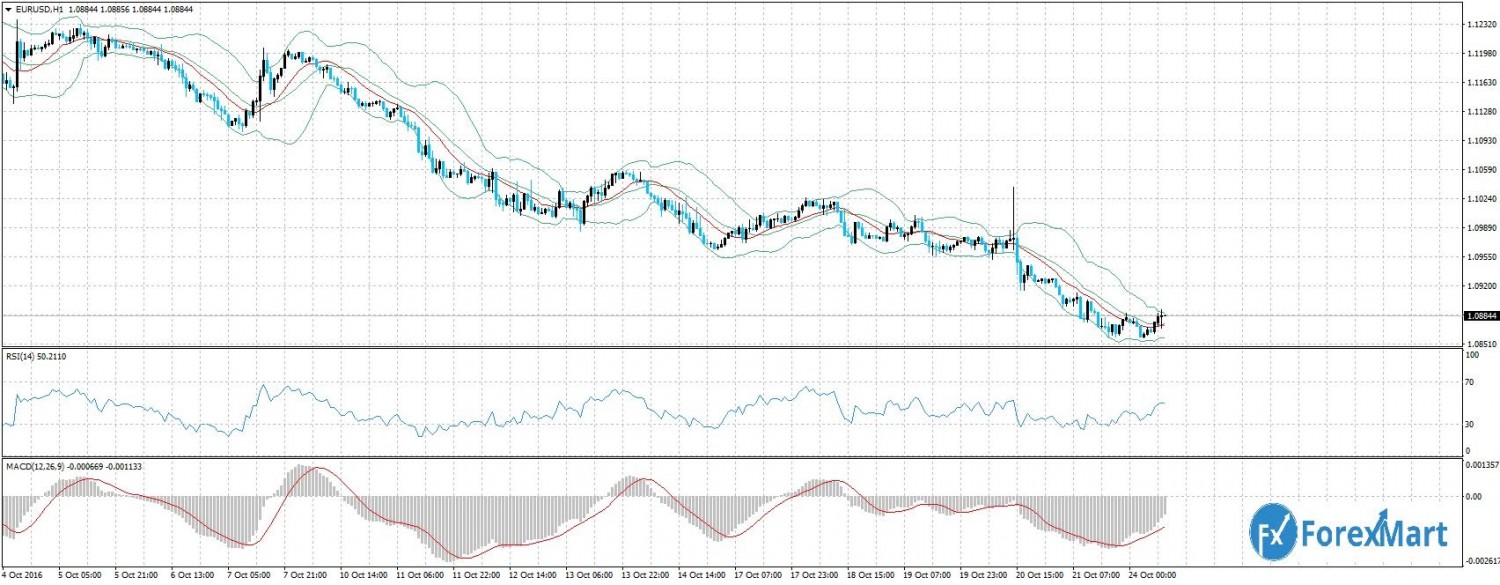Click the 1.10240 price level on the axis
The width and height of the screenshot is (1500, 585).
(x=1480, y=199)
